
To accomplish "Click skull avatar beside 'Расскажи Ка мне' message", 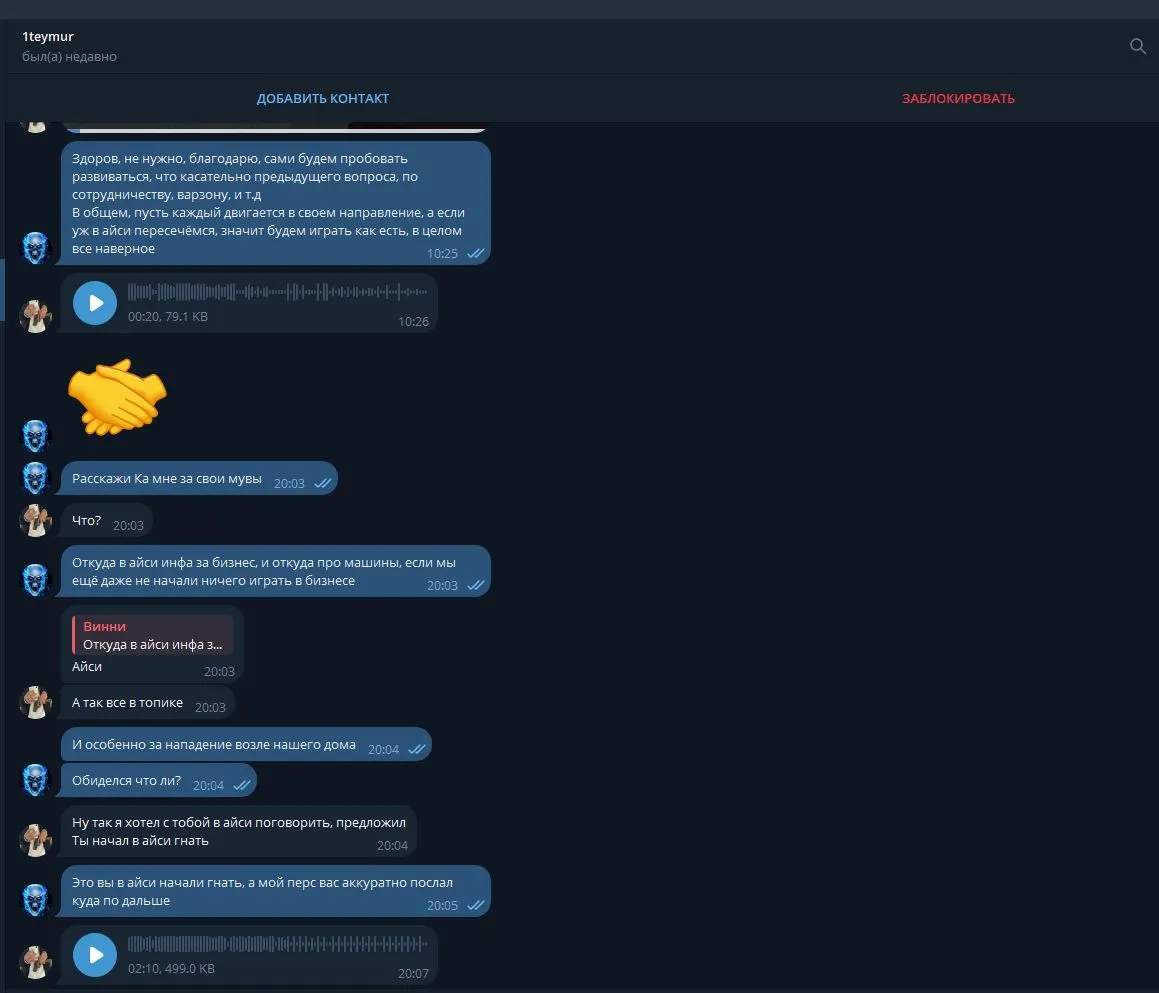I will click(x=35, y=478).
